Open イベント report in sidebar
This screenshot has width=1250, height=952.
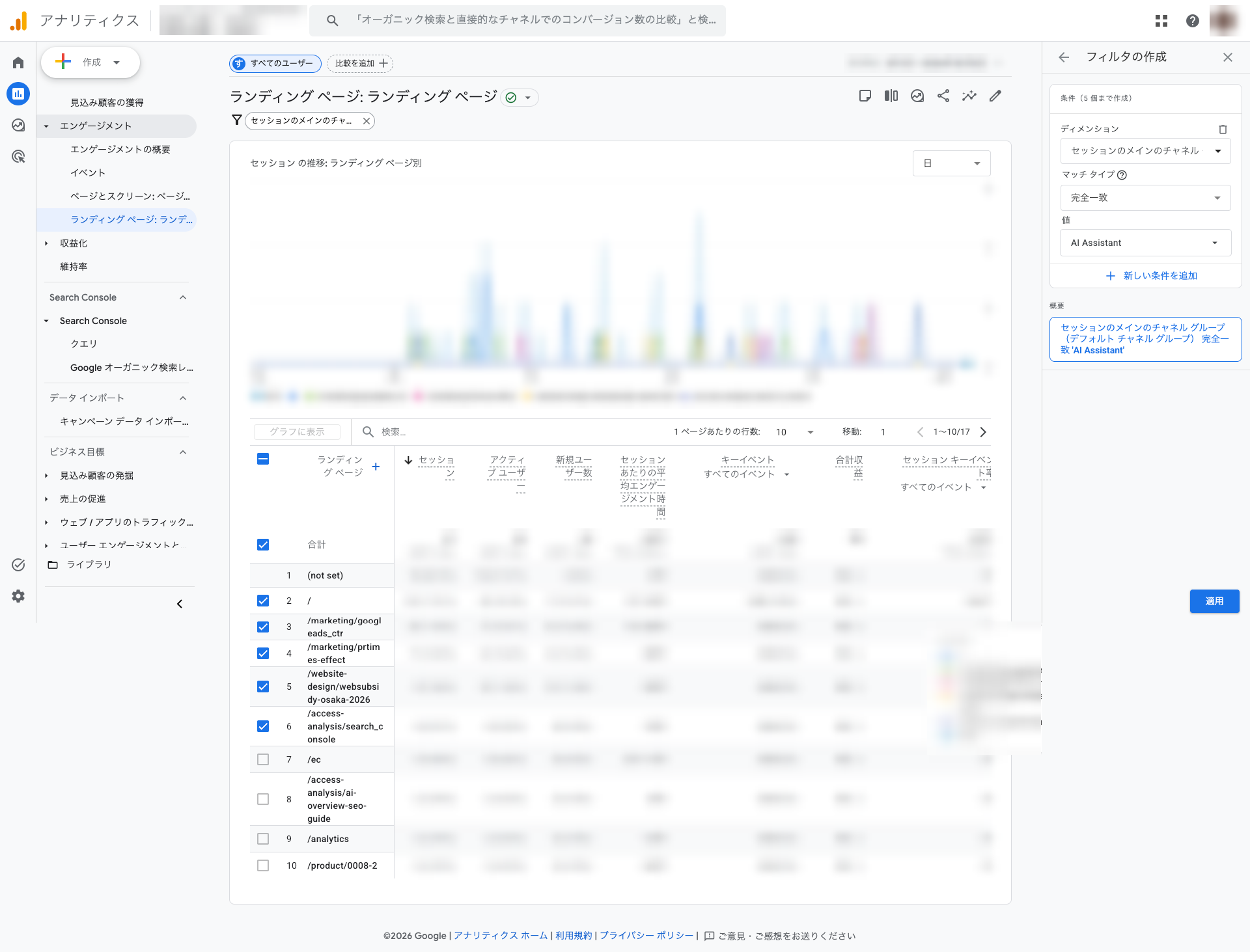point(88,173)
